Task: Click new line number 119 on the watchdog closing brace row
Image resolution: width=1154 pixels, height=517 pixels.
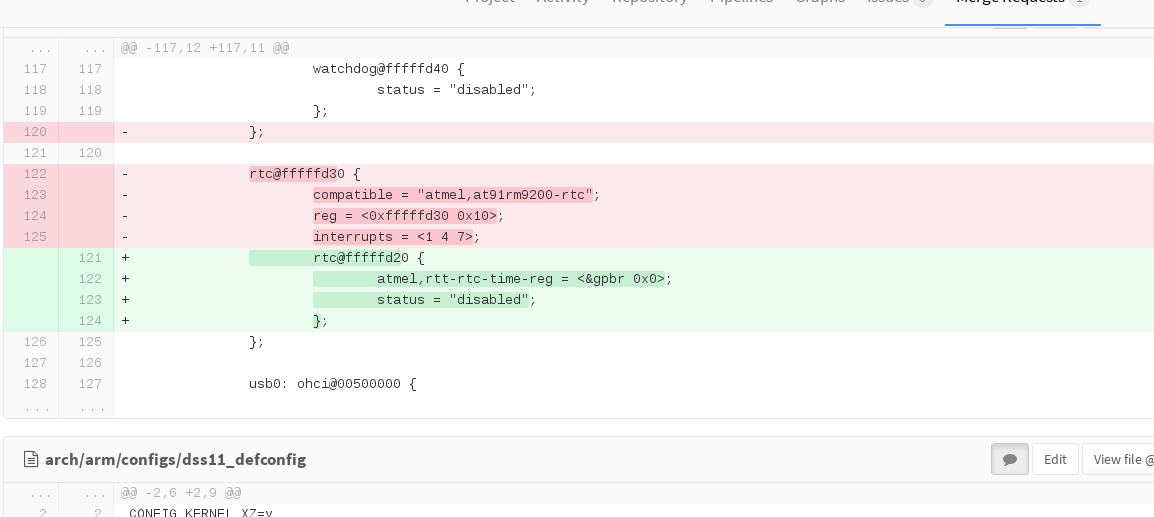Action: [x=90, y=110]
